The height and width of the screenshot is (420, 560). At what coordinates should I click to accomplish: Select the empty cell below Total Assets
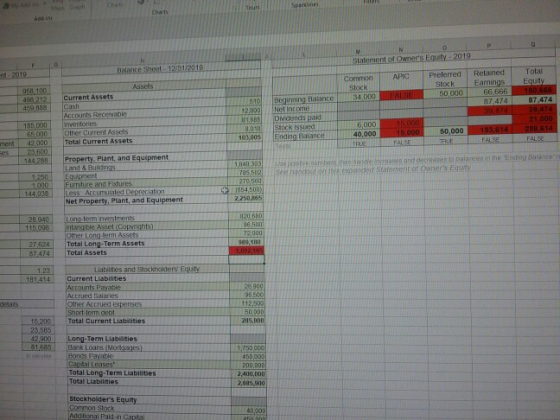(246, 260)
